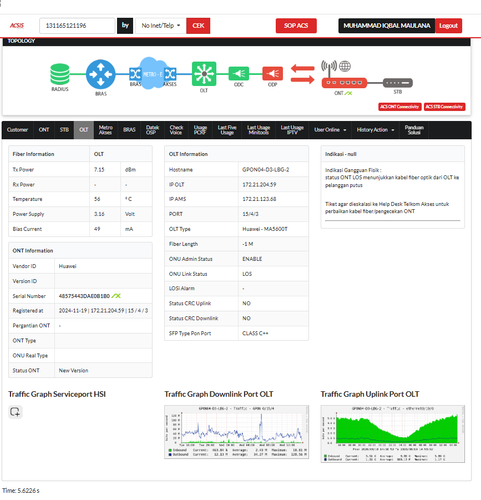Image resolution: width=481 pixels, height=500 pixels.
Task: Select the blue BRAS router icon
Action: pos(101,74)
